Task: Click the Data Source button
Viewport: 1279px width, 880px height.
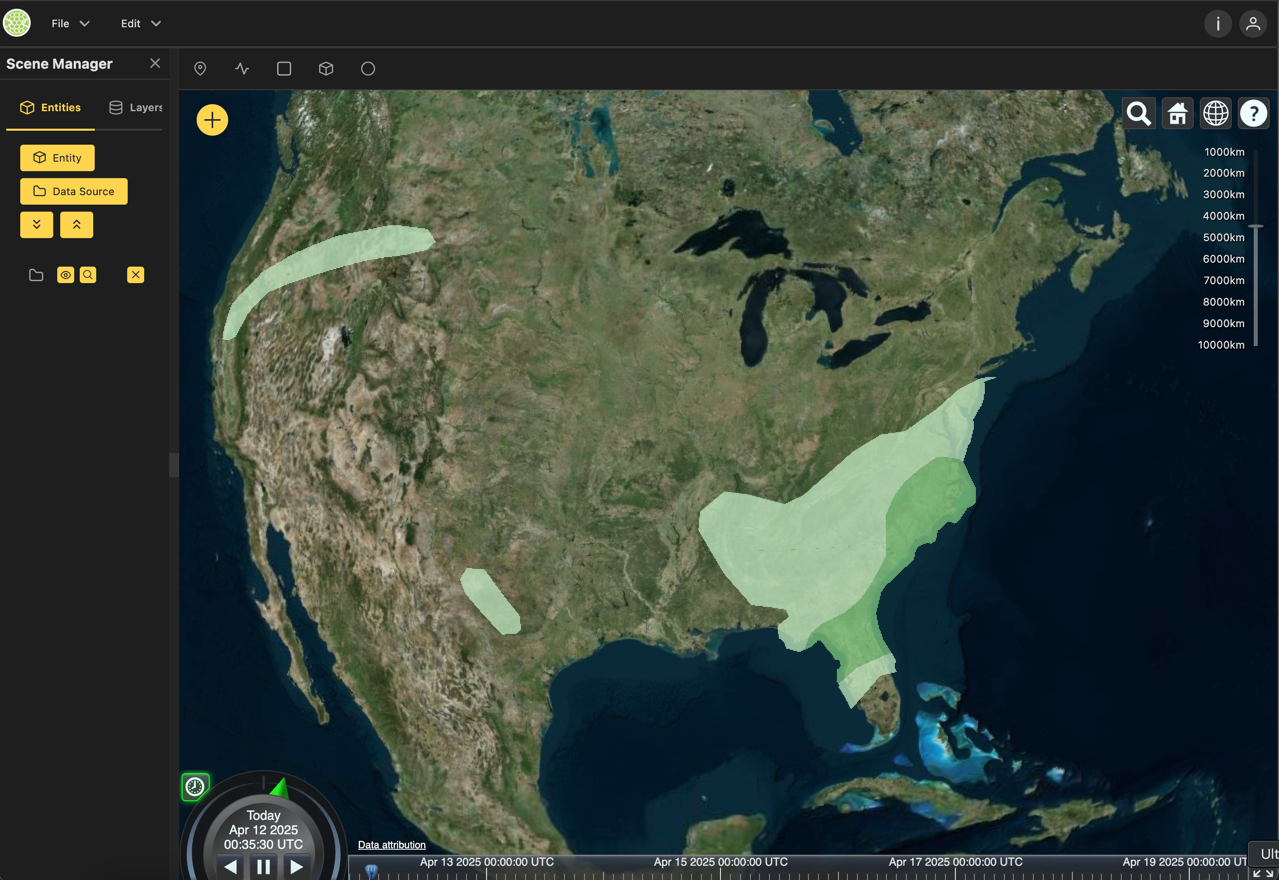Action: (x=74, y=191)
